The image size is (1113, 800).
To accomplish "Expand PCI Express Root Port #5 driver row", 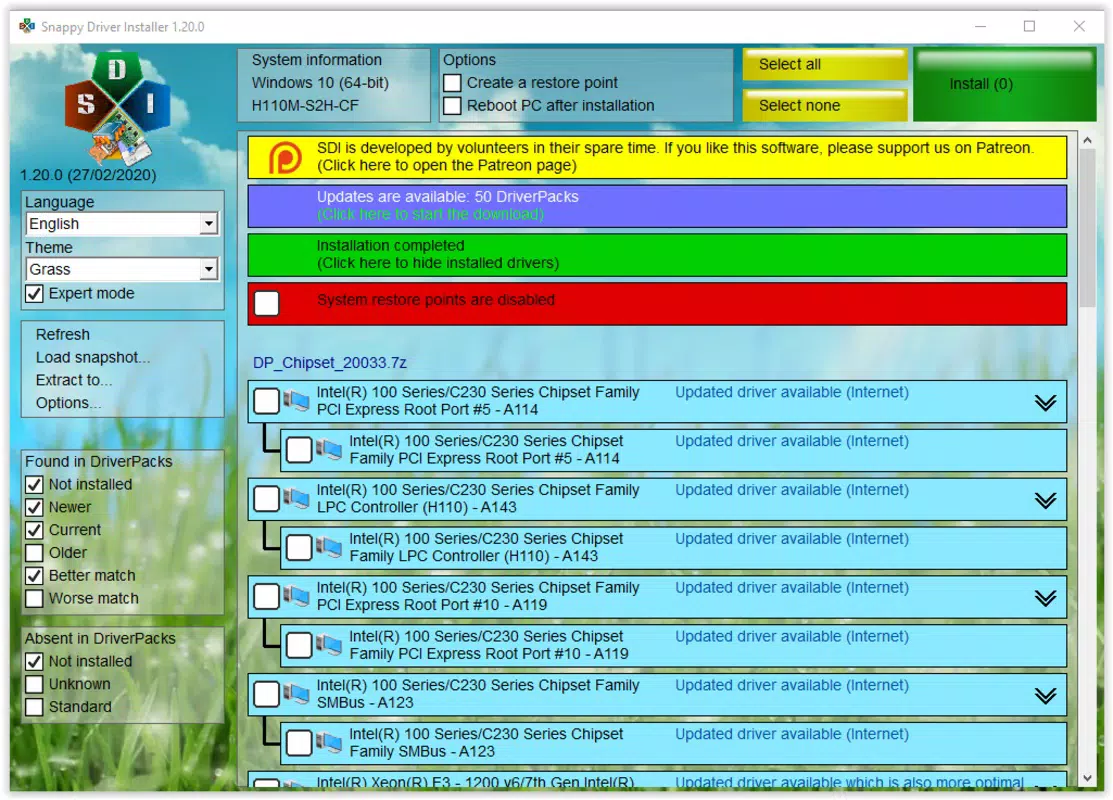I will pyautogui.click(x=1045, y=403).
